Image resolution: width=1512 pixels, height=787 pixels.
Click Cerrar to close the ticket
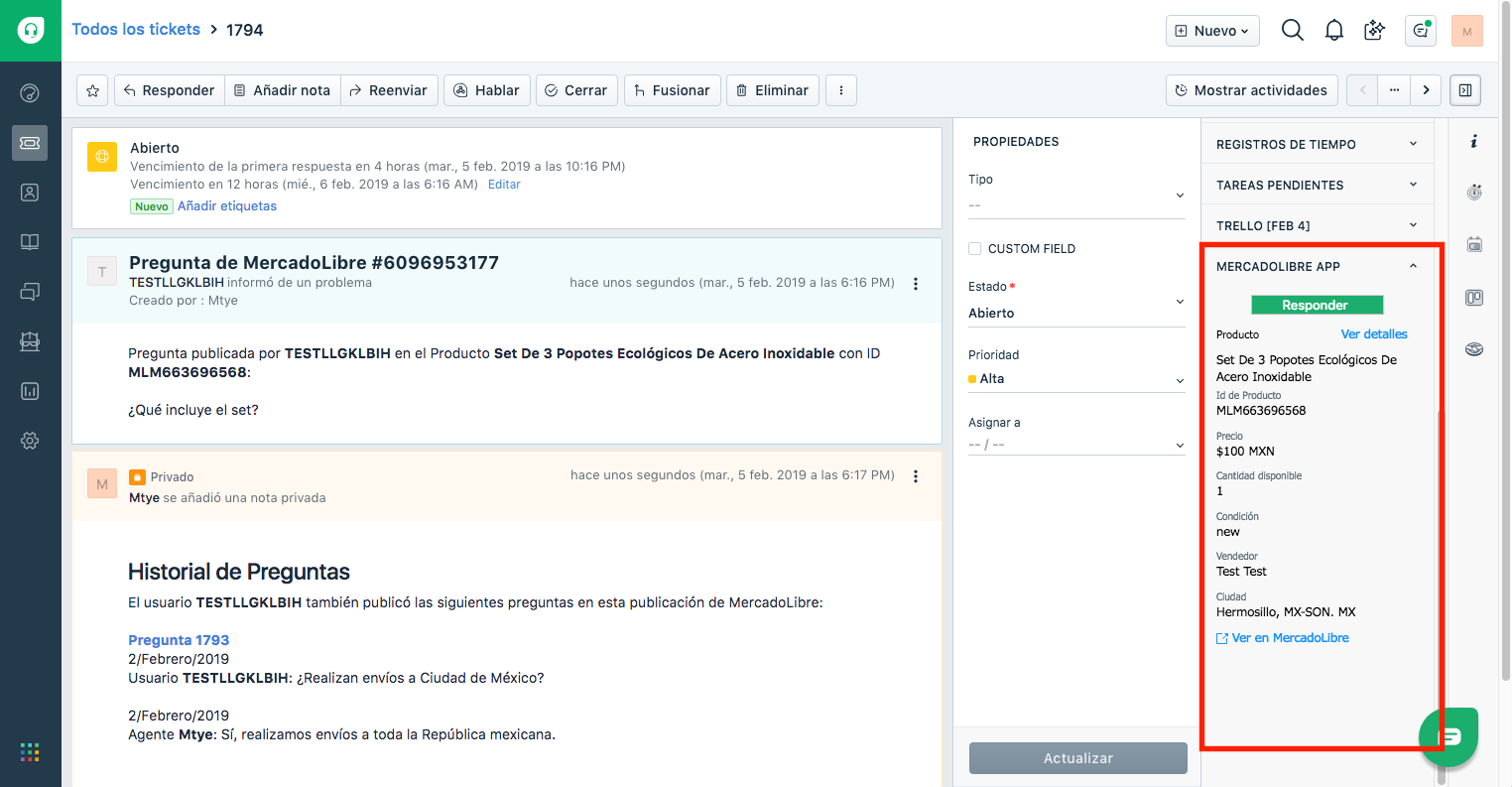(x=576, y=90)
